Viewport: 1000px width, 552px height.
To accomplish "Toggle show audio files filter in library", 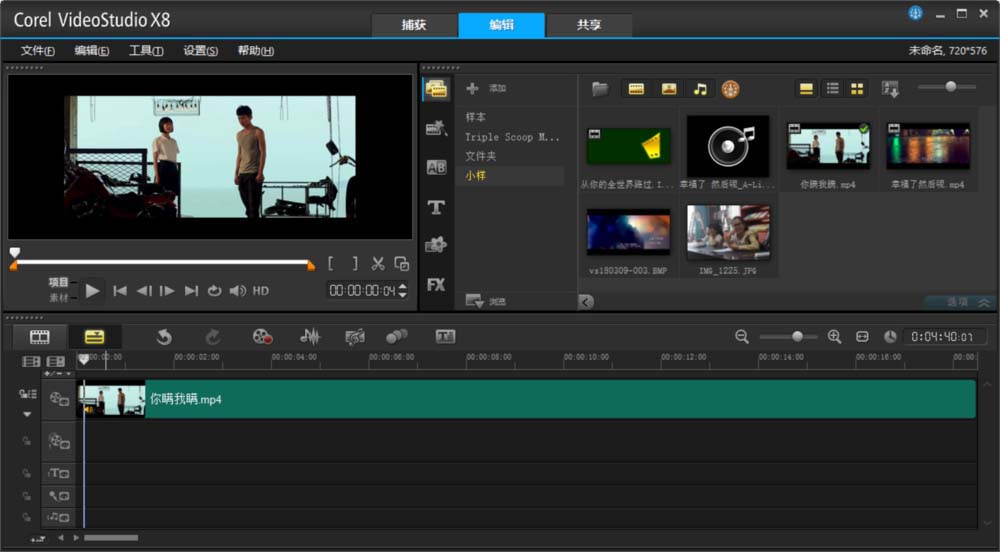I will 700,89.
